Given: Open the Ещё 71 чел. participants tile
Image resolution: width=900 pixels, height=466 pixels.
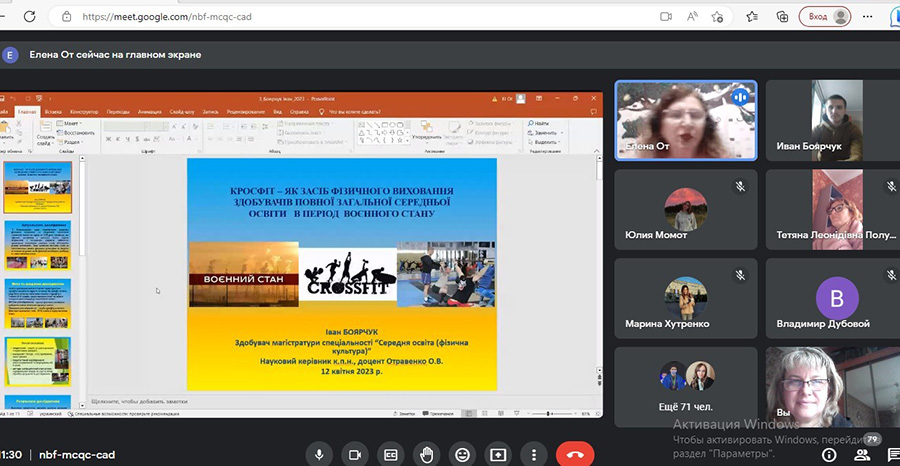Looking at the screenshot, I should 685,384.
